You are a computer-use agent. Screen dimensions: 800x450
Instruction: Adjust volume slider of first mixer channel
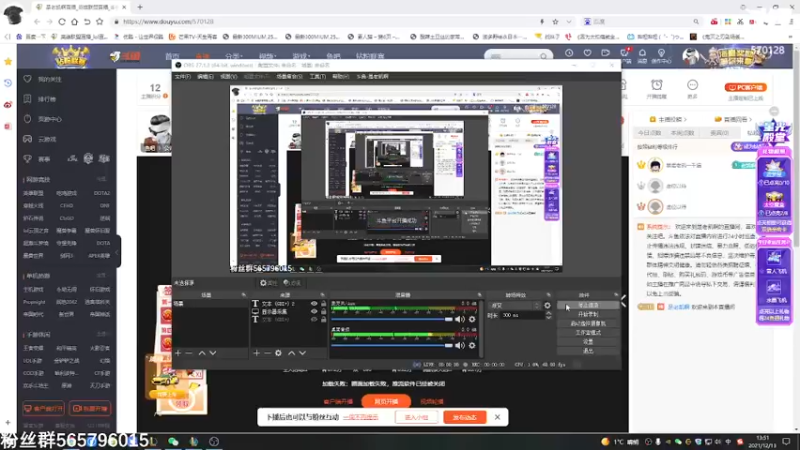[392, 319]
